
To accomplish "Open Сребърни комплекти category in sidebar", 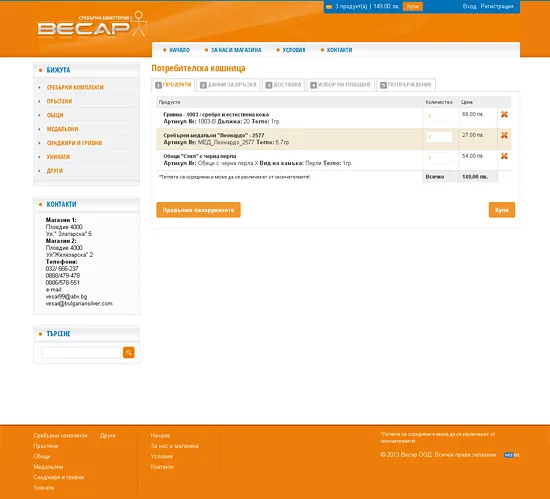I will [75, 87].
